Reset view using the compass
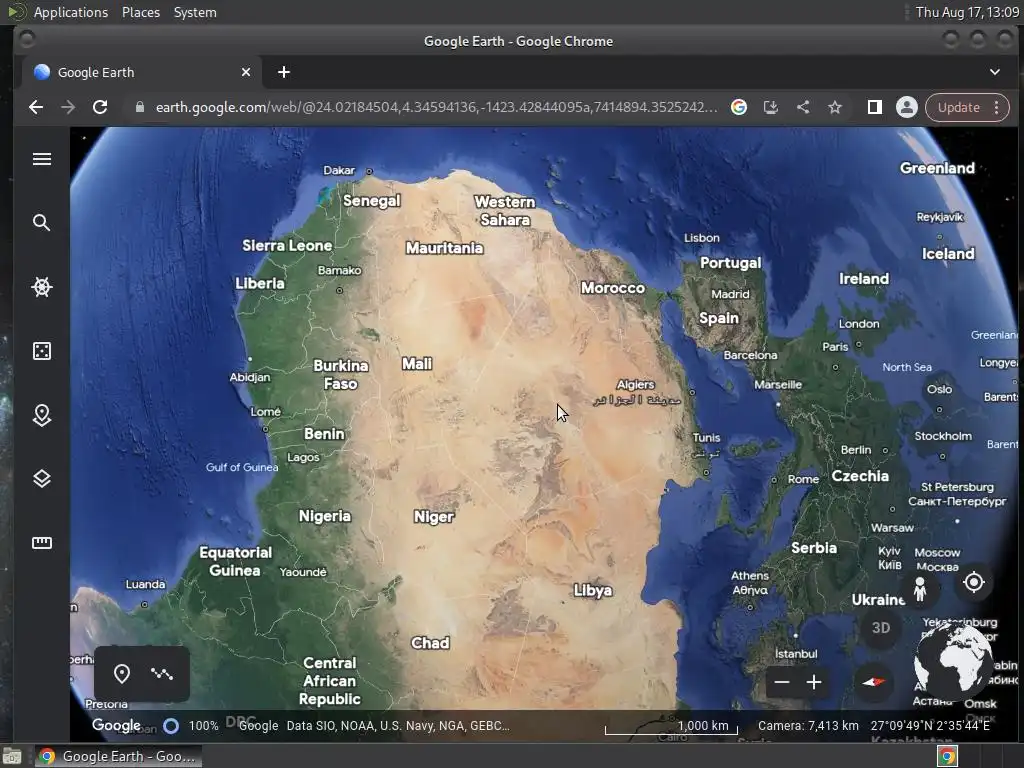Screen dimensions: 1024x768 point(873,682)
